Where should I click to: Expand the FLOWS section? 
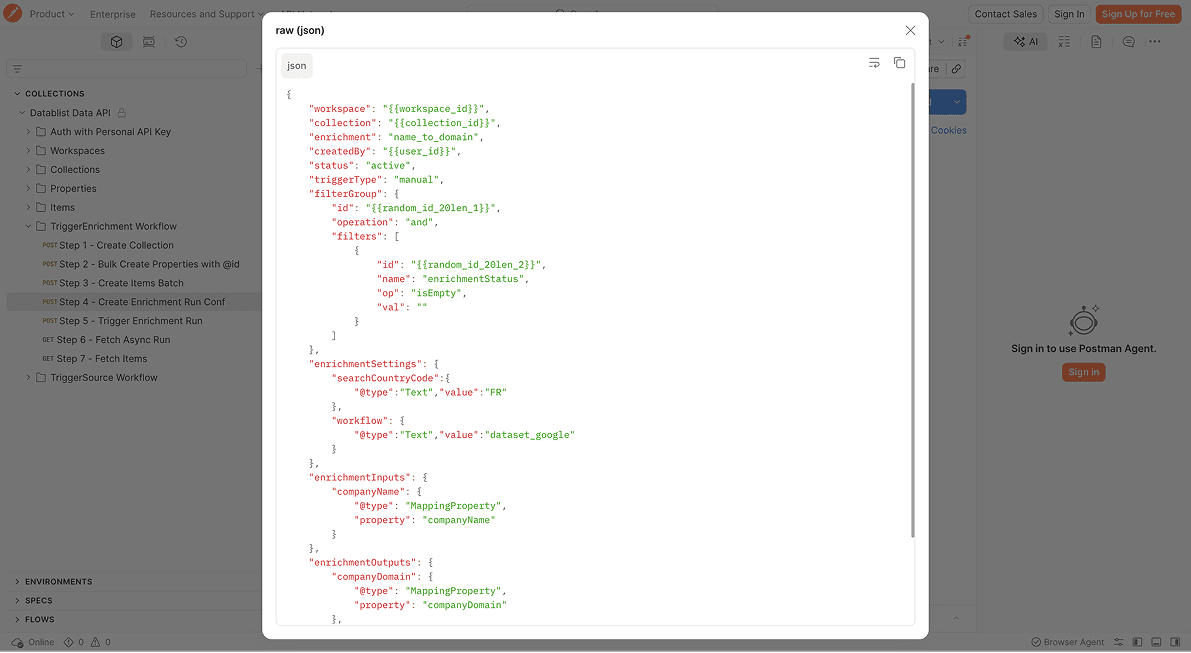(x=17, y=620)
